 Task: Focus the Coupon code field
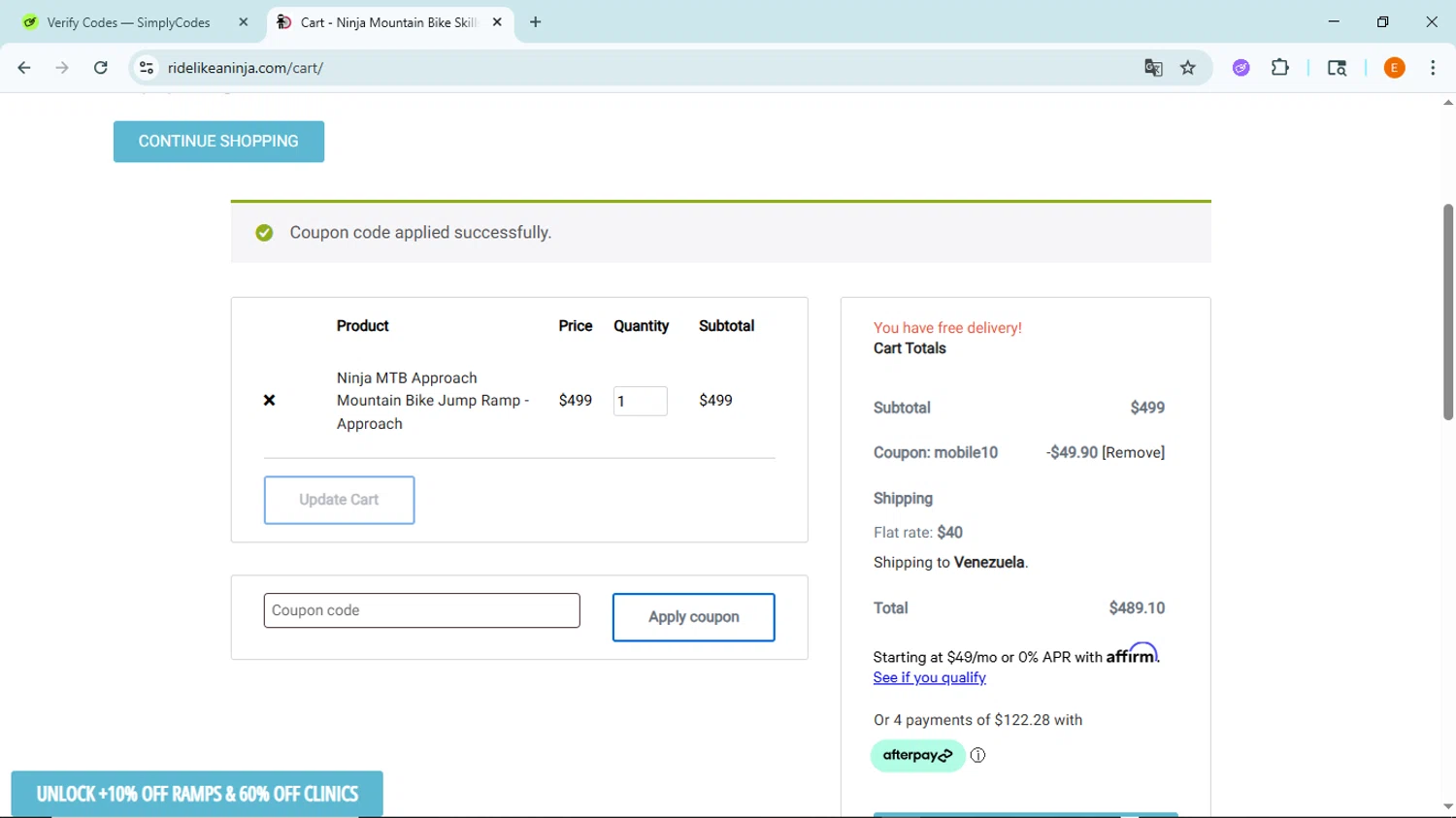[x=421, y=610]
